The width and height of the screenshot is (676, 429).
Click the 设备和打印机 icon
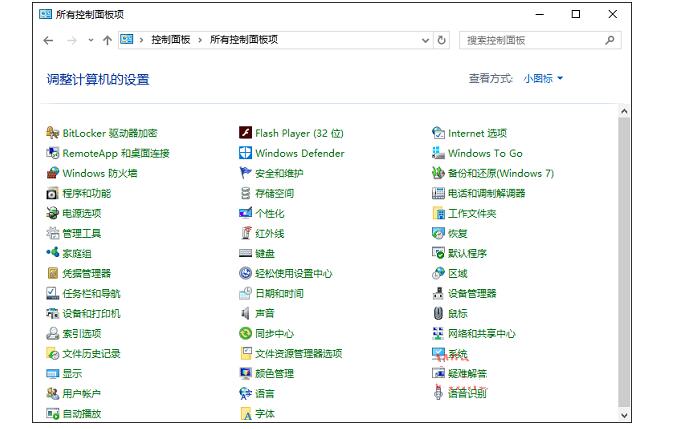point(53,313)
